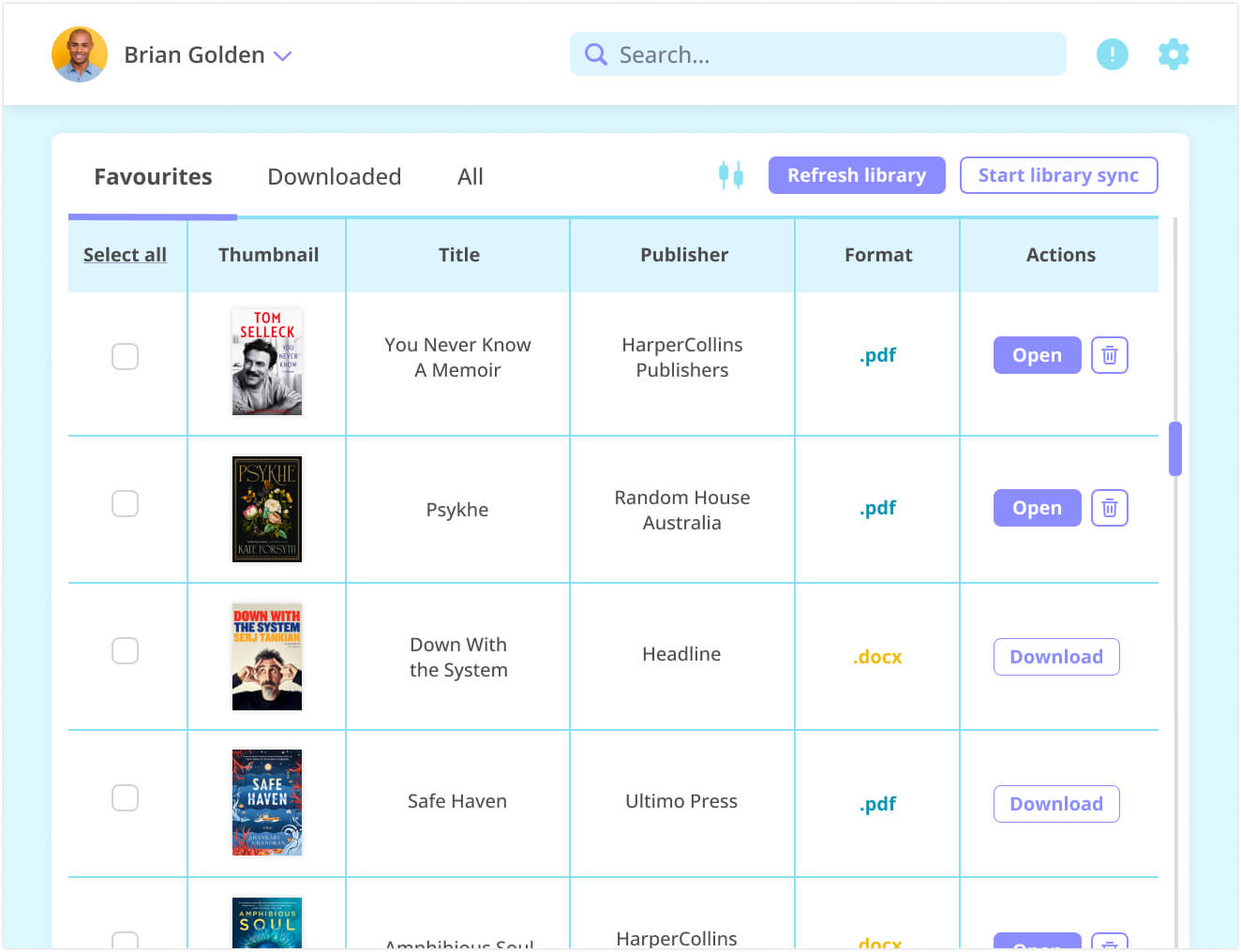Tick the Safe Haven row checkbox
This screenshot has height=952, width=1241.
coord(125,797)
